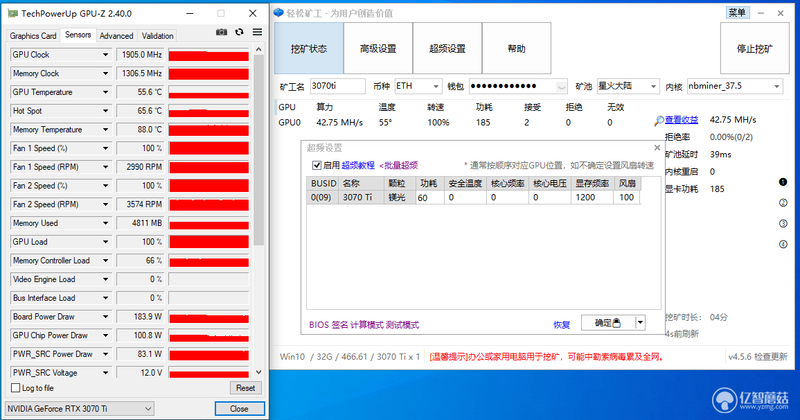
Task: Open the 挖矿状态 tab
Action: coord(309,48)
